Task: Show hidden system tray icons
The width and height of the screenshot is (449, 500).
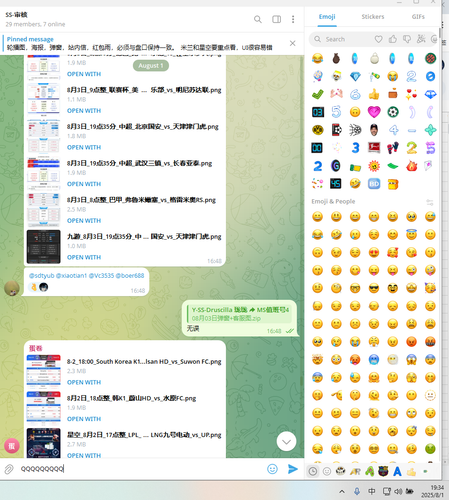Action: [x=342, y=491]
